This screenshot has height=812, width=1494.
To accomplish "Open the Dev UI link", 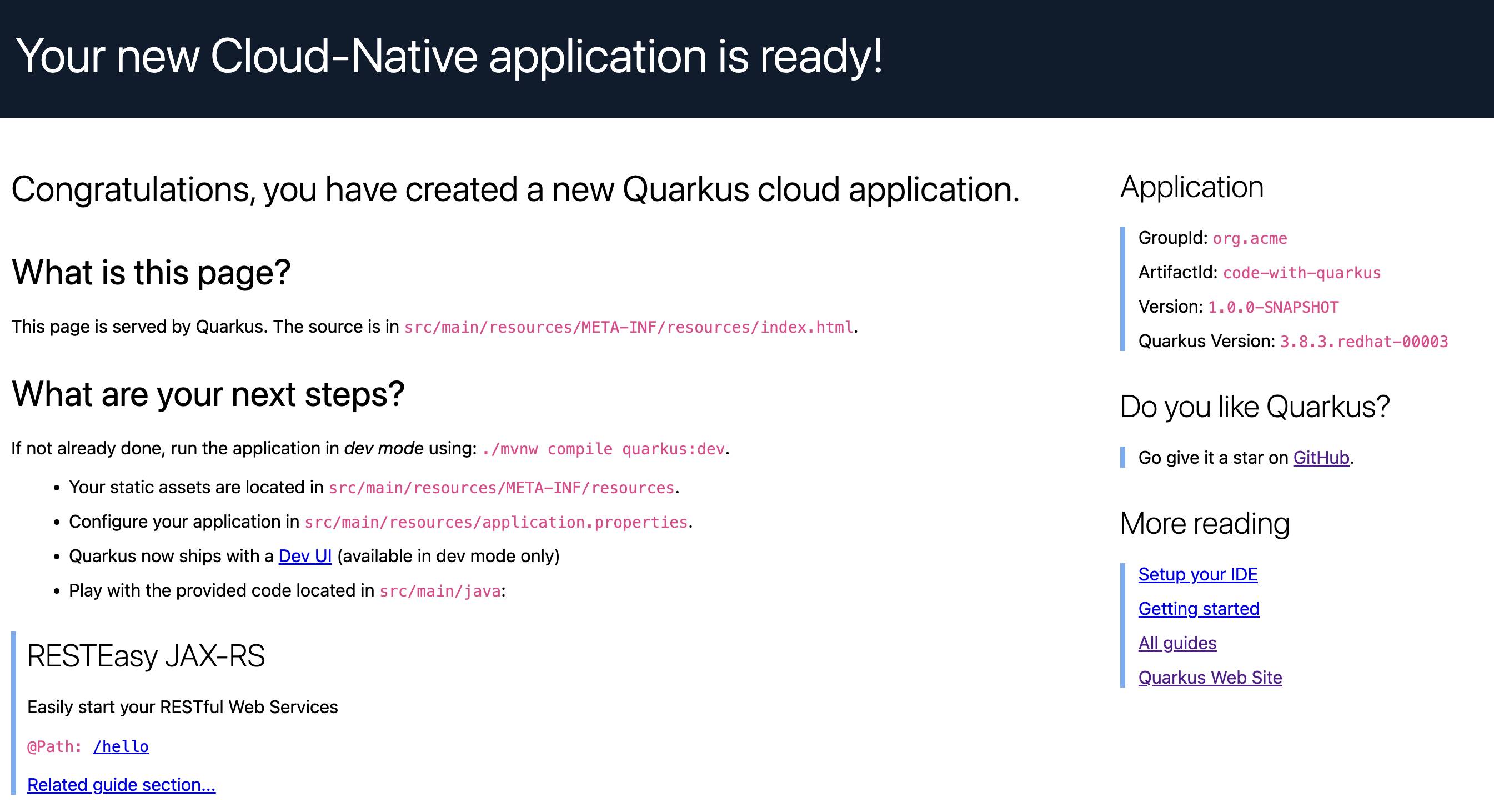I will pos(305,555).
